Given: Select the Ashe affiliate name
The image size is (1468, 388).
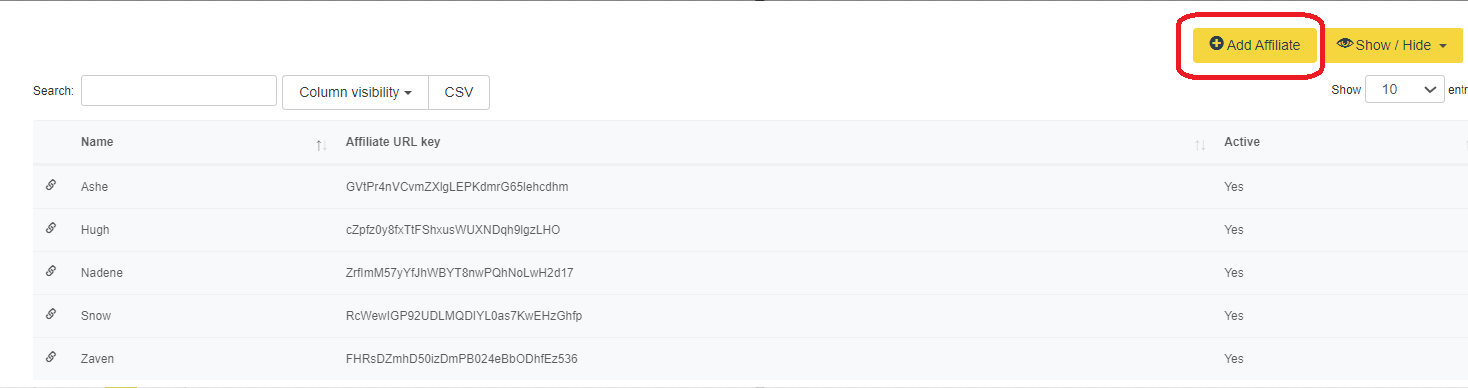Looking at the screenshot, I should 94,187.
